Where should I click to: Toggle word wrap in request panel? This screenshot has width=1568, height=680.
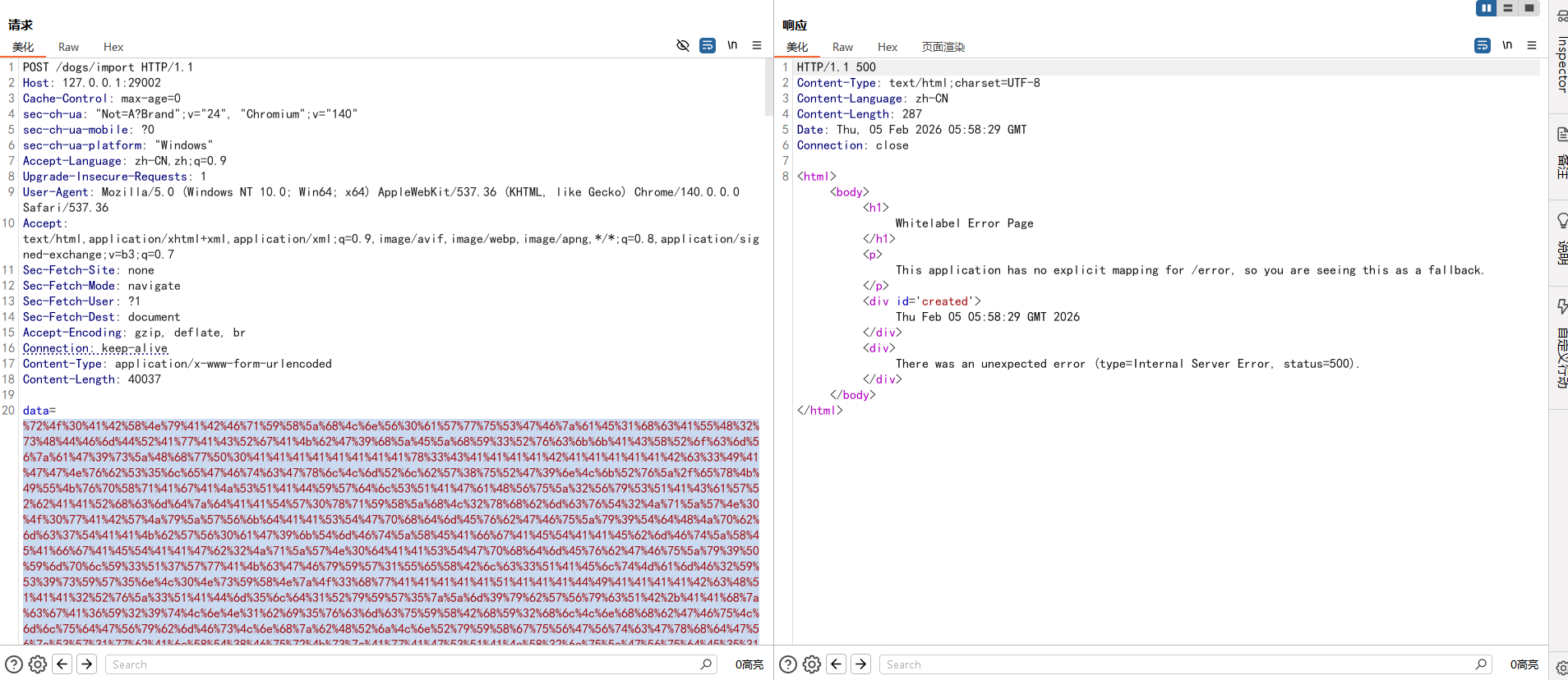pyautogui.click(x=708, y=46)
